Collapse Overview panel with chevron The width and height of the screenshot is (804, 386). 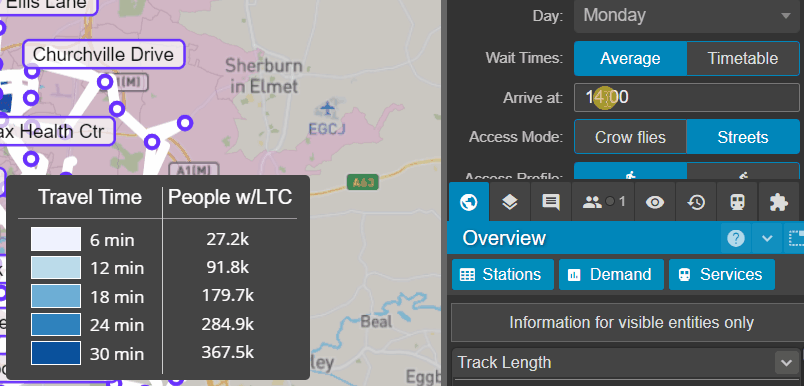tap(767, 238)
